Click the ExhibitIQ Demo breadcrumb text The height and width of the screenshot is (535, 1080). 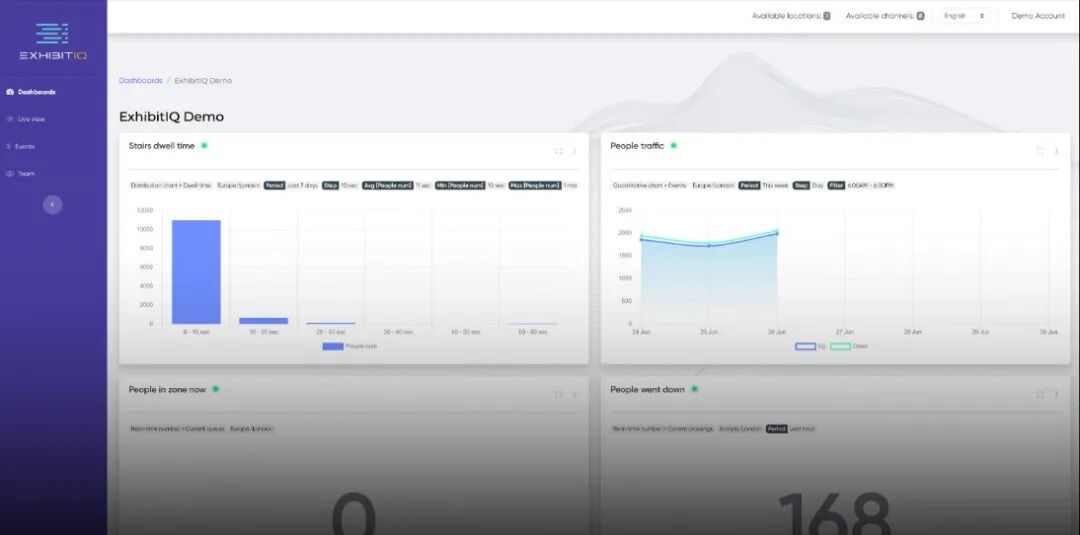pyautogui.click(x=203, y=81)
